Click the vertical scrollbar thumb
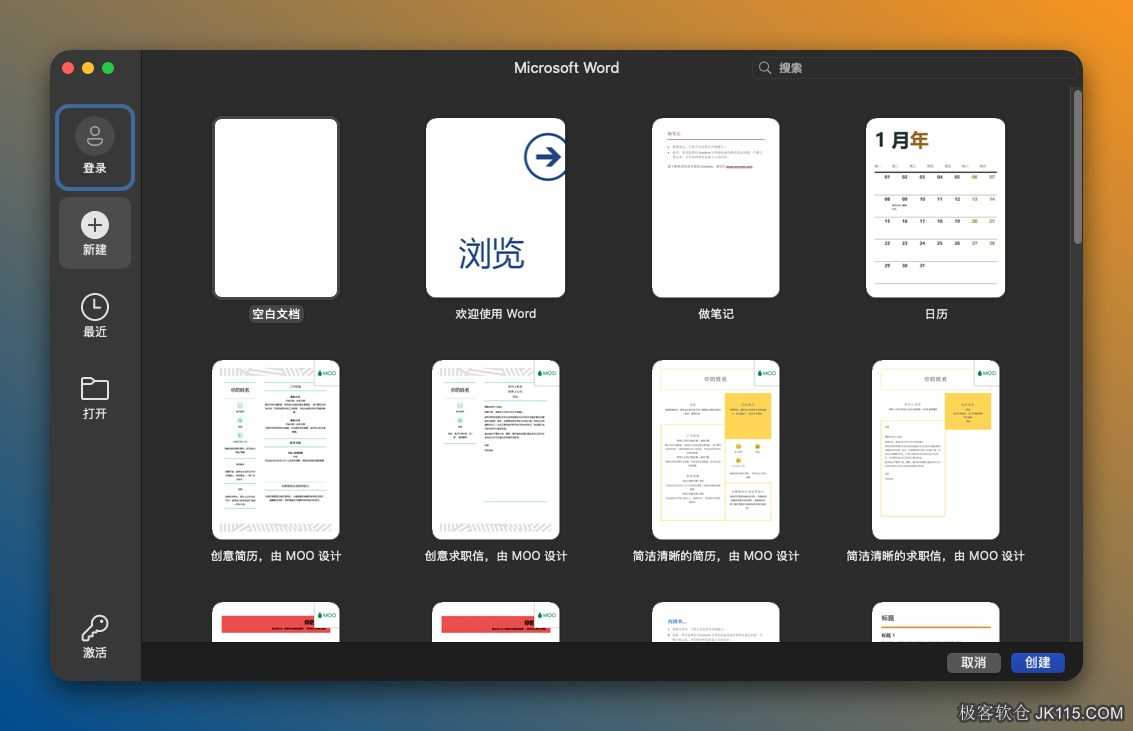The image size is (1133, 731). 1077,167
